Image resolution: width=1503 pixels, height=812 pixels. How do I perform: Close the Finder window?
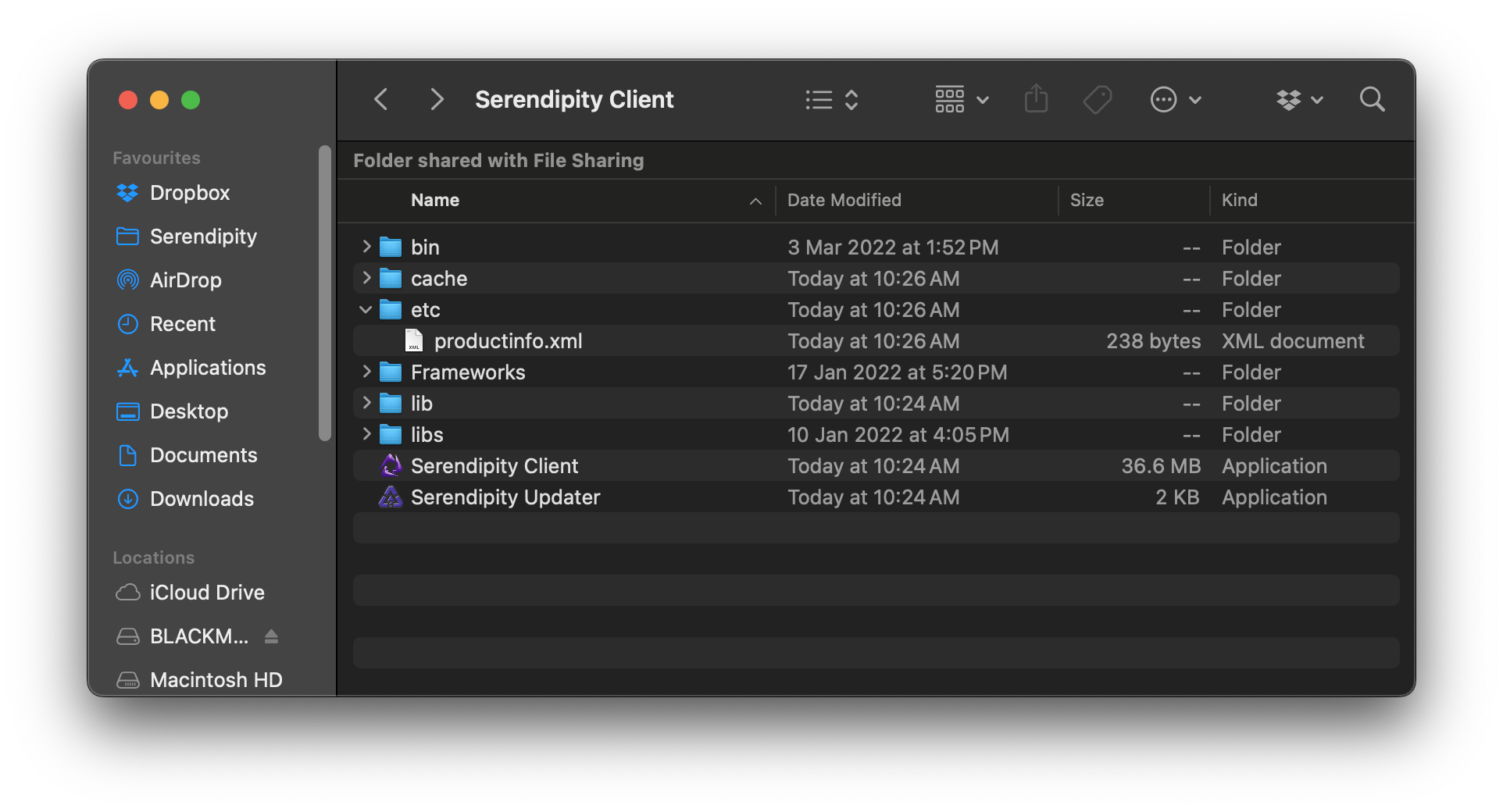click(128, 100)
